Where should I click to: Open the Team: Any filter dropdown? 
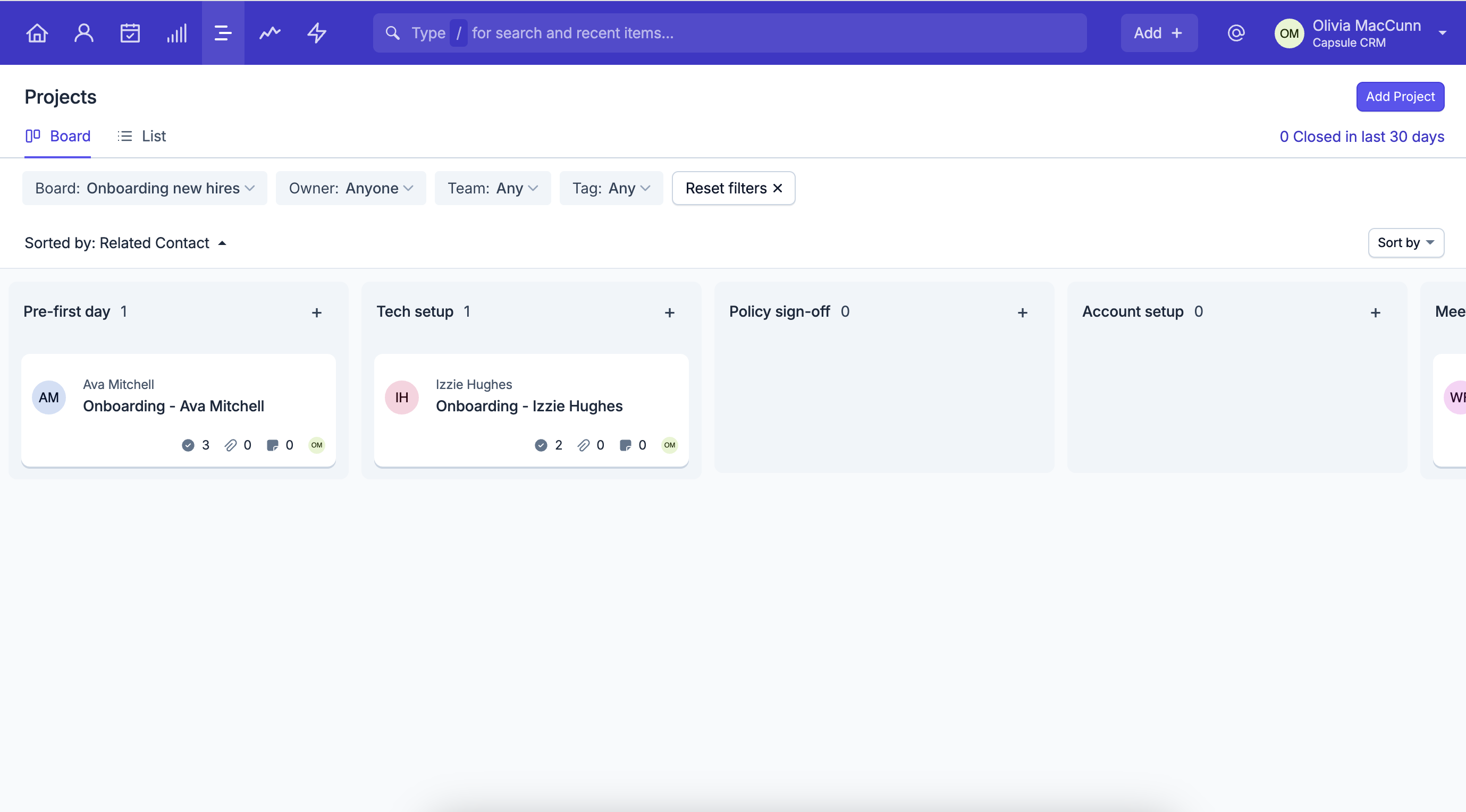click(x=493, y=188)
